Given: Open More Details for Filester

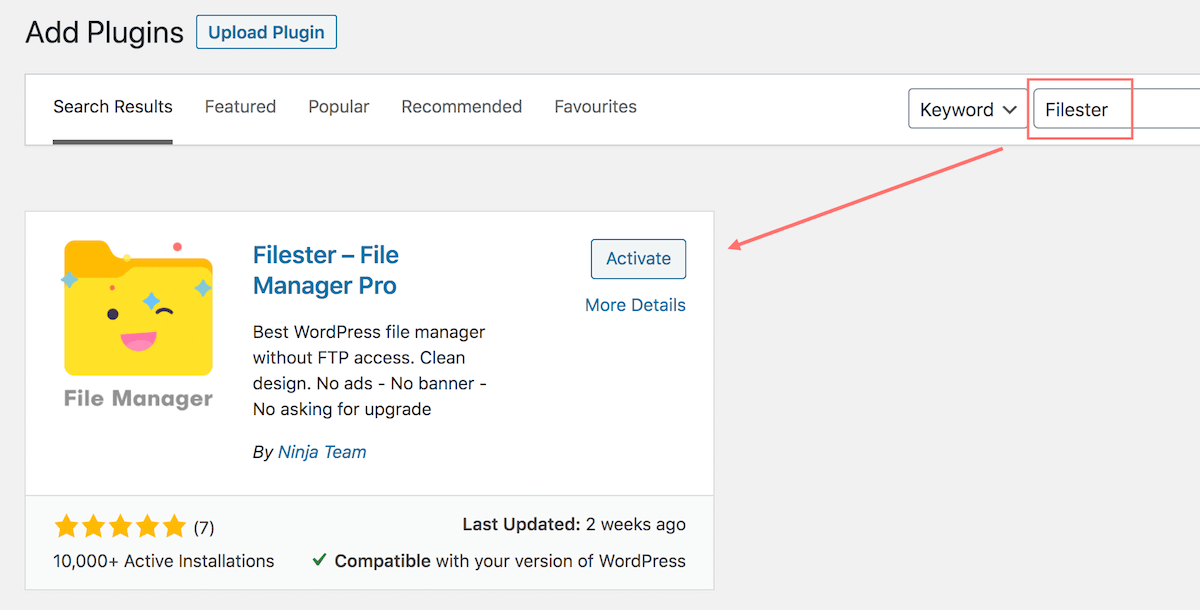Looking at the screenshot, I should [635, 305].
